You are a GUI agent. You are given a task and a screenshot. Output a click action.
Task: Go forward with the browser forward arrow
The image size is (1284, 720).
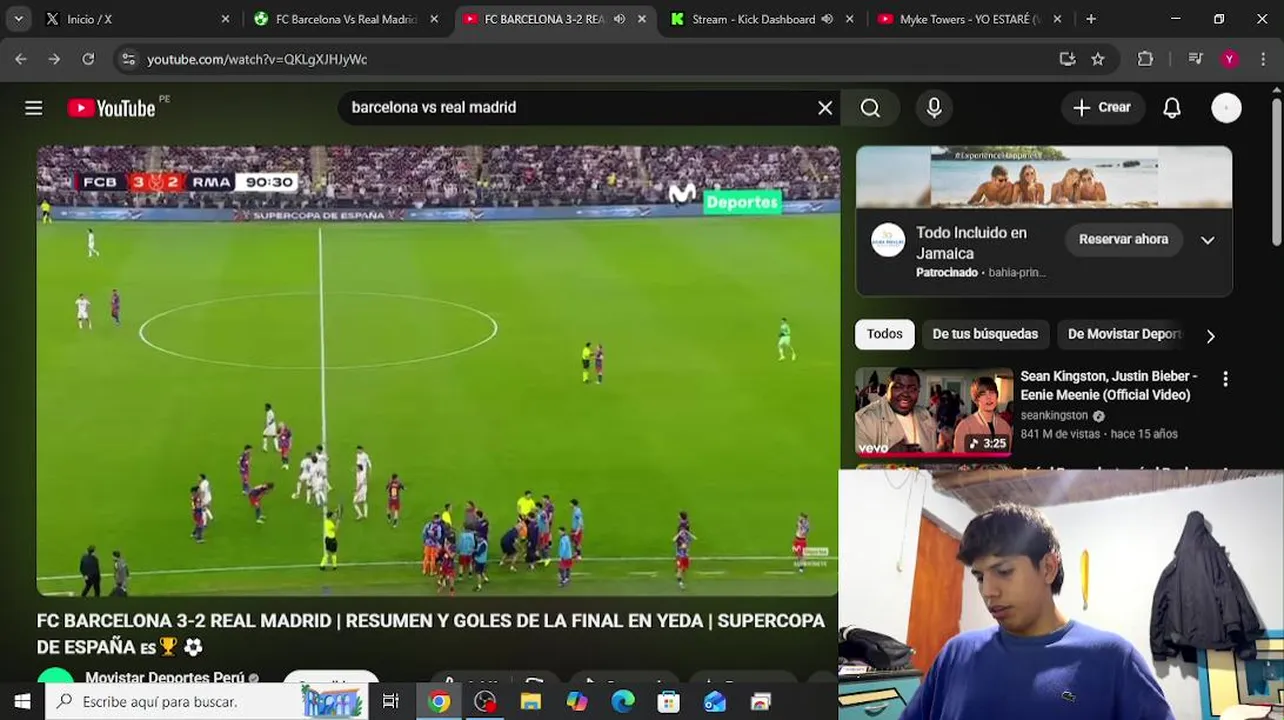pyautogui.click(x=54, y=59)
